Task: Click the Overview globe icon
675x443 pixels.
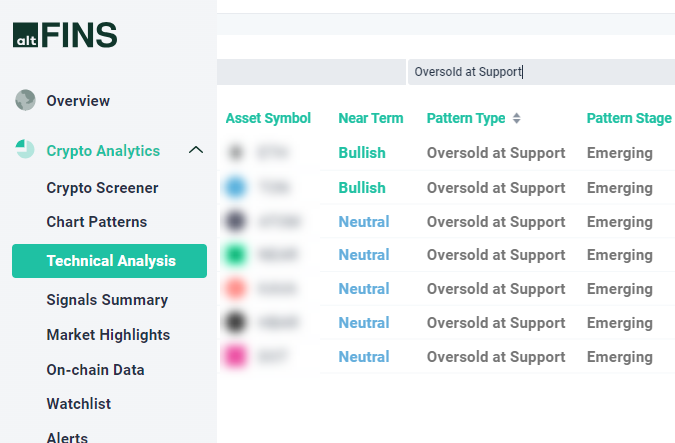Action: 25,100
